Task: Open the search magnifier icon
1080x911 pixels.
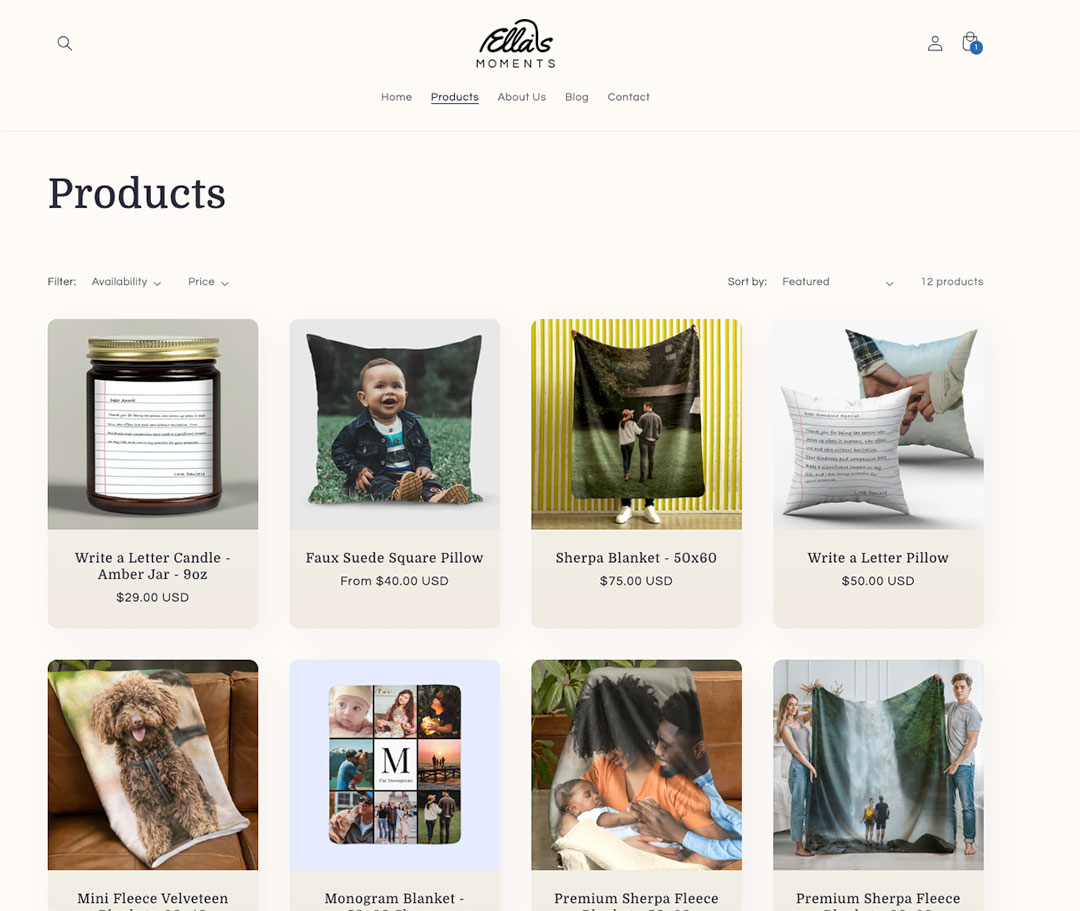Action: [x=65, y=43]
